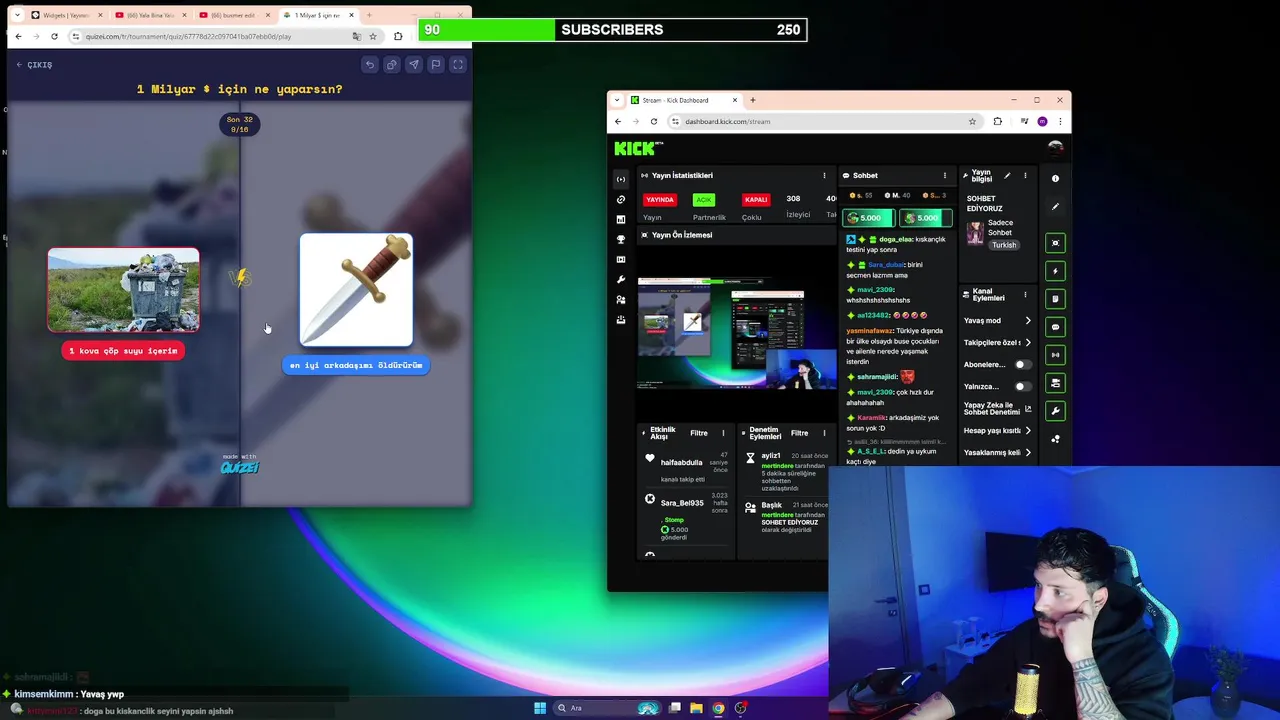The height and width of the screenshot is (720, 1280).
Task: Open Yayın İstatistikleri panel three-dot menu
Action: point(824,175)
